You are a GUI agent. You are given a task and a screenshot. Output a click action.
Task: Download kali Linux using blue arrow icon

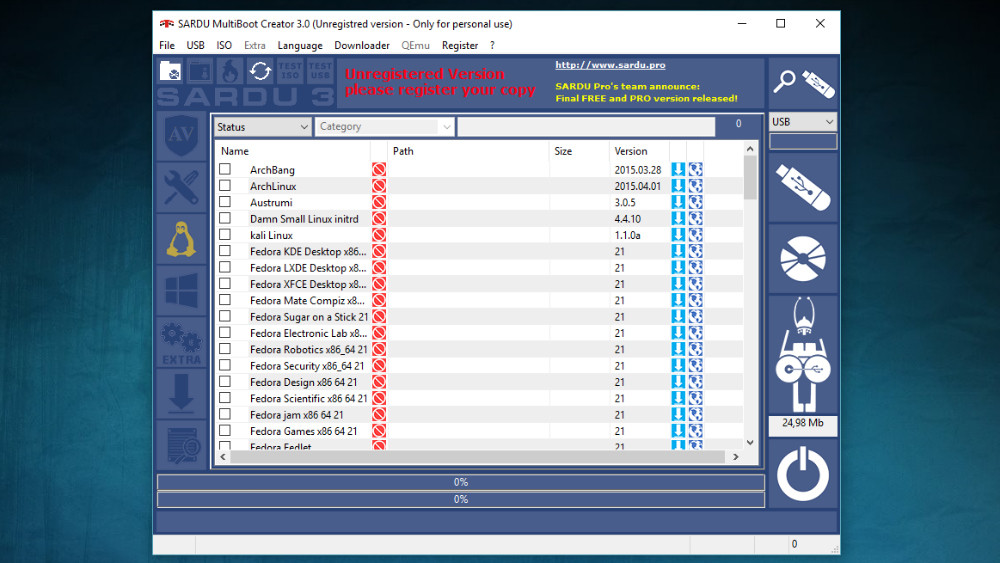[x=678, y=235]
